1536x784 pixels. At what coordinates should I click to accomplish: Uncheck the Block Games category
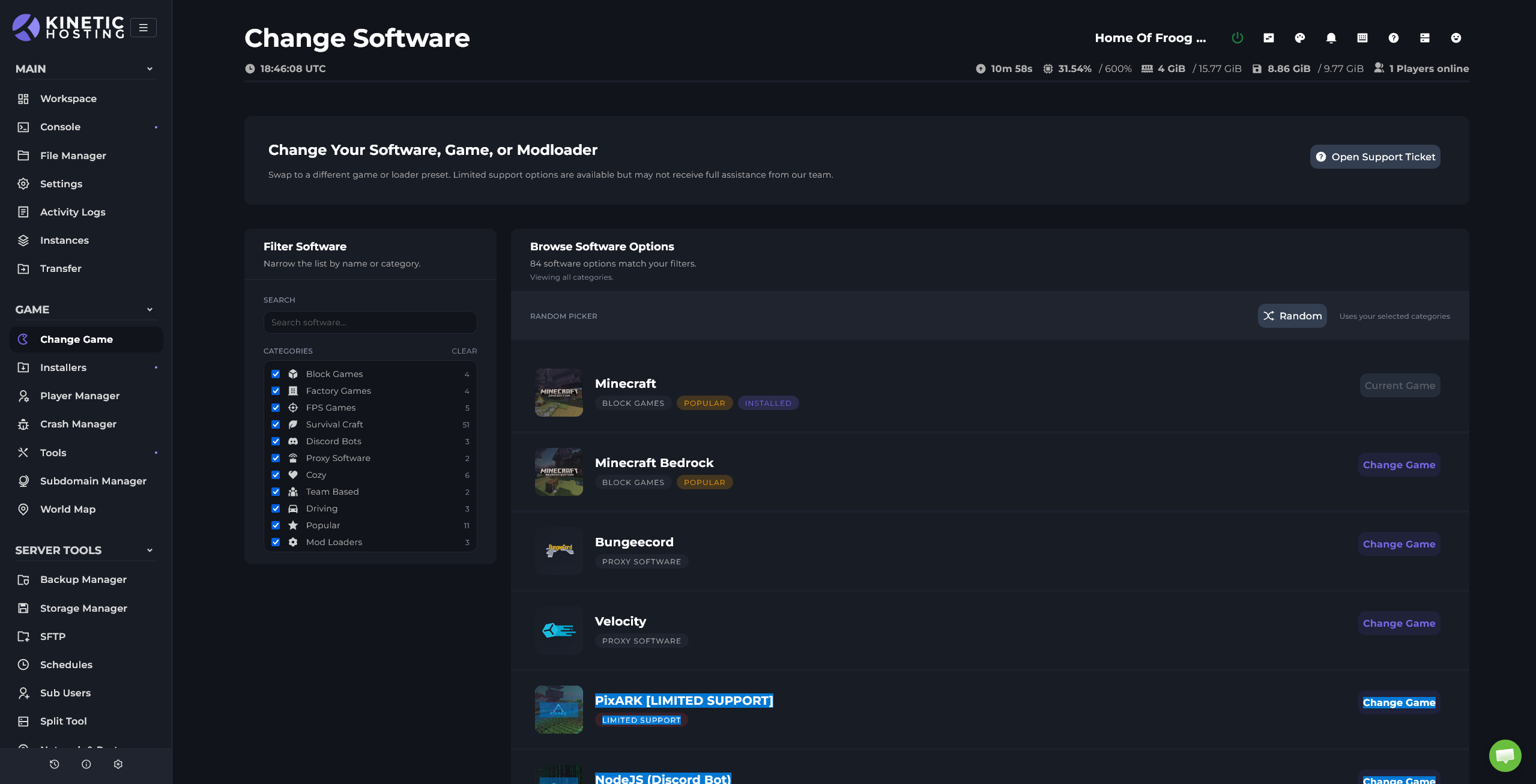point(276,373)
